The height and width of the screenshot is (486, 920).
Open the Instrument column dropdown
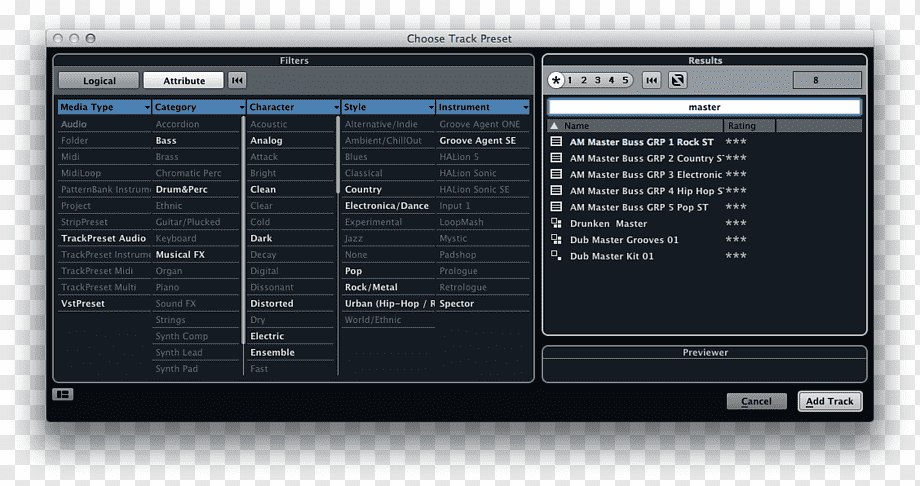click(525, 107)
